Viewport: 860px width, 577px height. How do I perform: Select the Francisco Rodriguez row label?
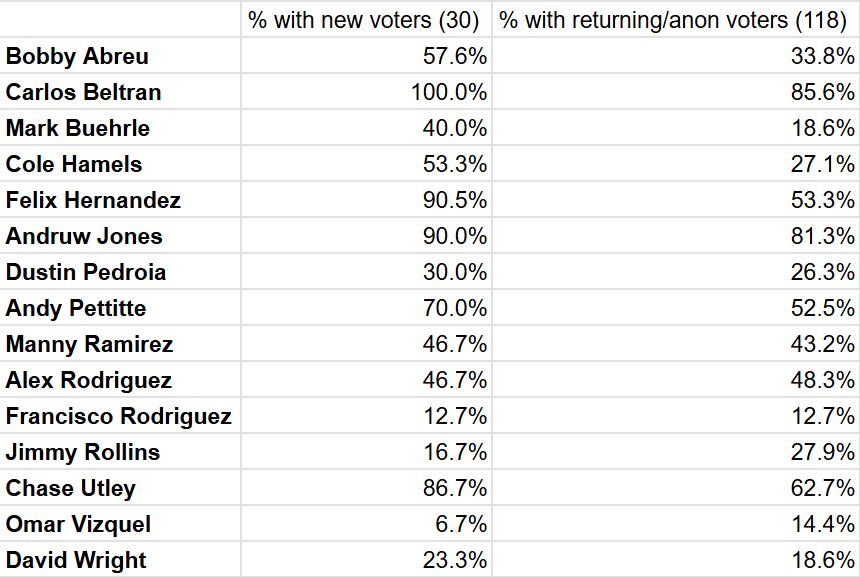118,417
